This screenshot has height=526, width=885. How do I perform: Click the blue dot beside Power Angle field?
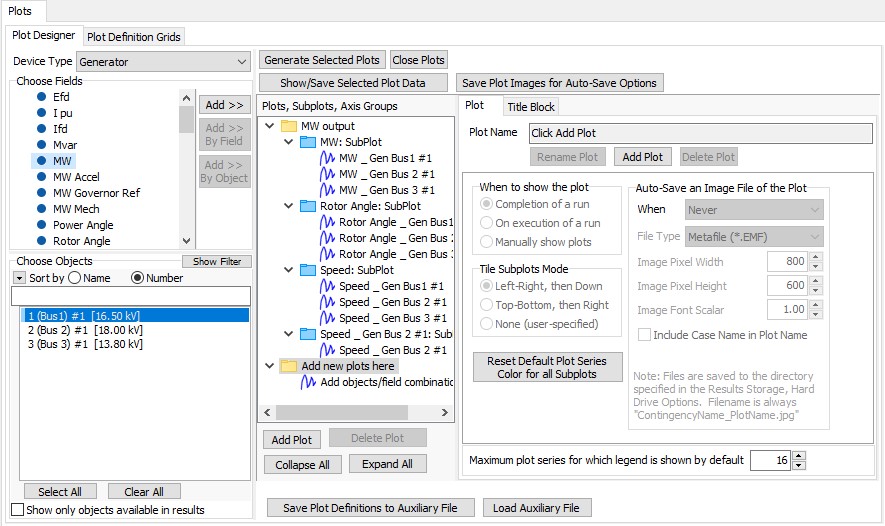pos(42,225)
